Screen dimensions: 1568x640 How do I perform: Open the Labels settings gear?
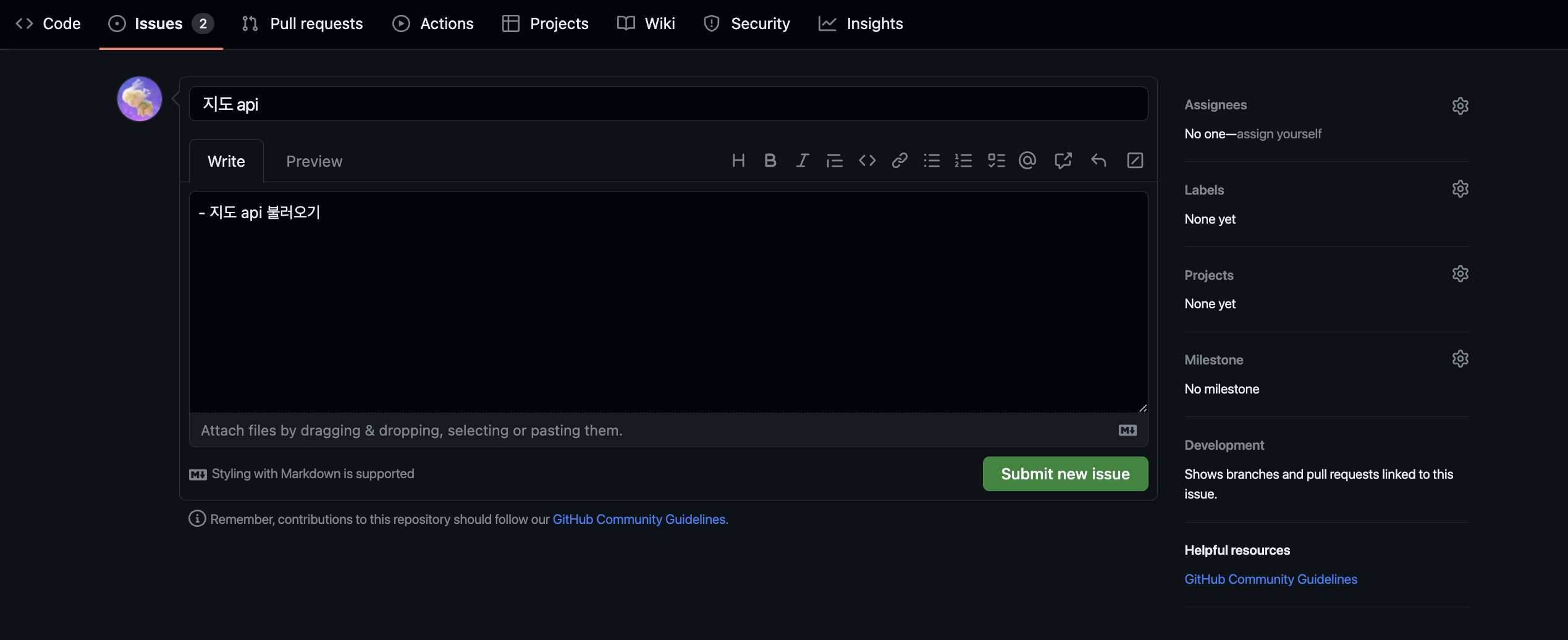coord(1460,189)
